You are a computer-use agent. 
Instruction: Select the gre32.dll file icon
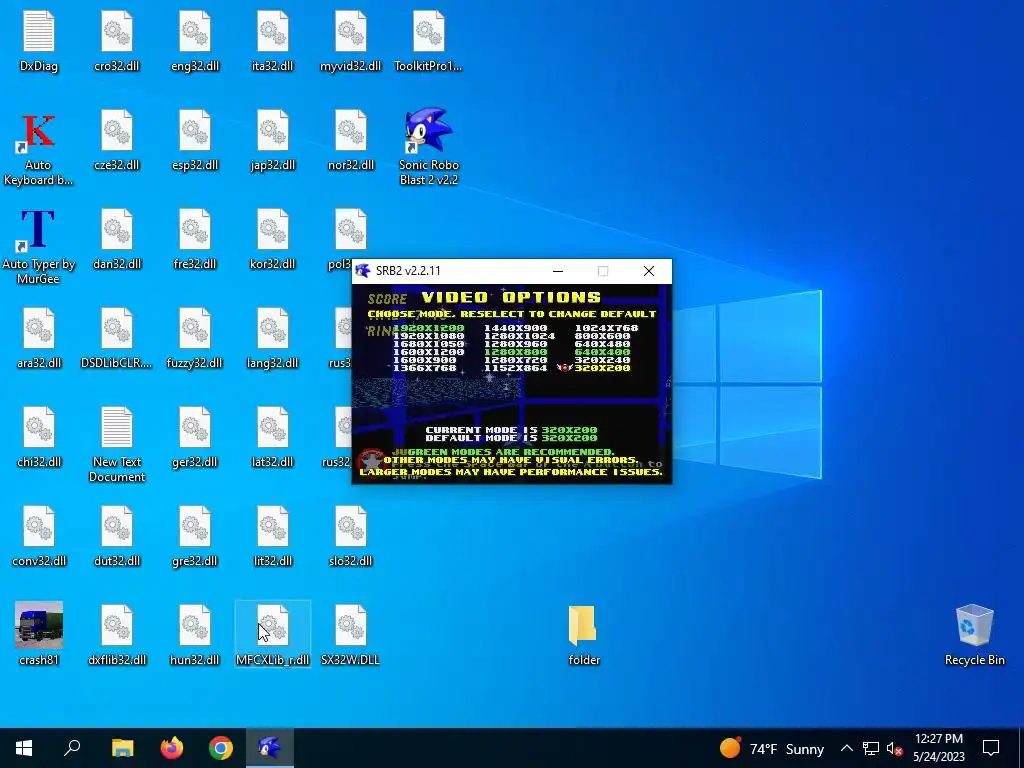[x=195, y=526]
